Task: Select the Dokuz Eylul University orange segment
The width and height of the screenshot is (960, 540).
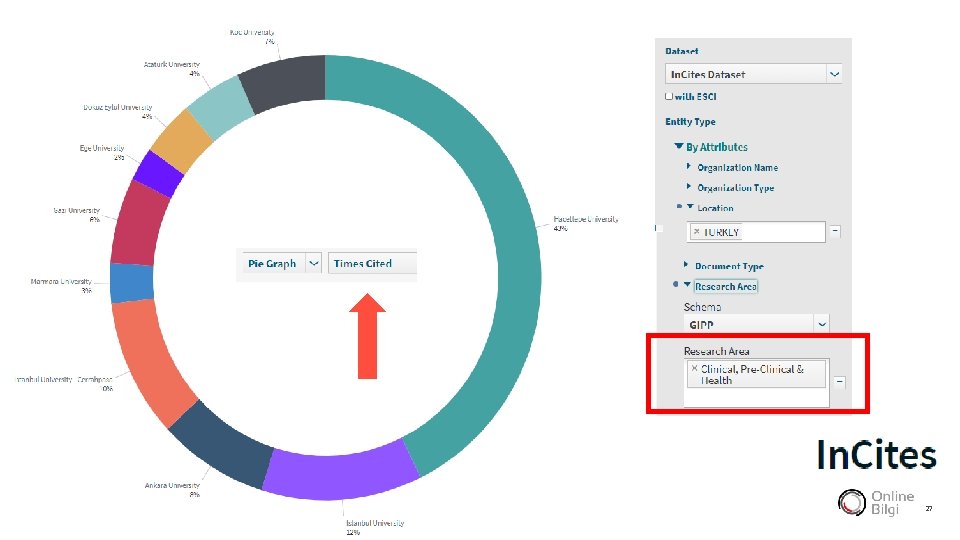Action: coord(182,141)
